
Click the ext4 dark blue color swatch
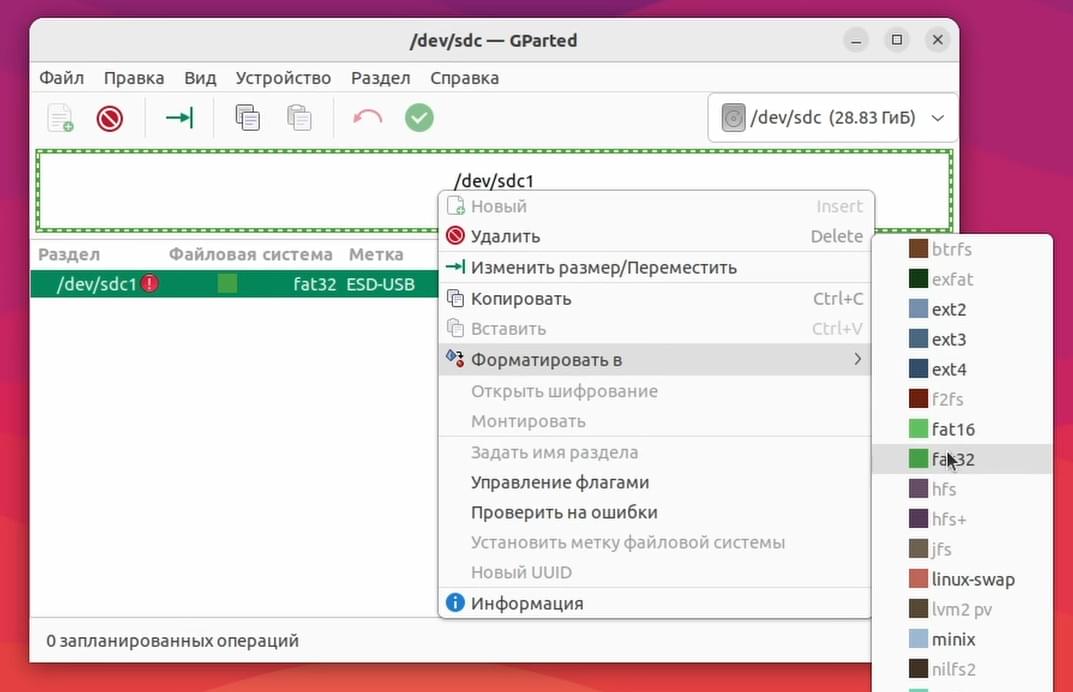point(918,369)
